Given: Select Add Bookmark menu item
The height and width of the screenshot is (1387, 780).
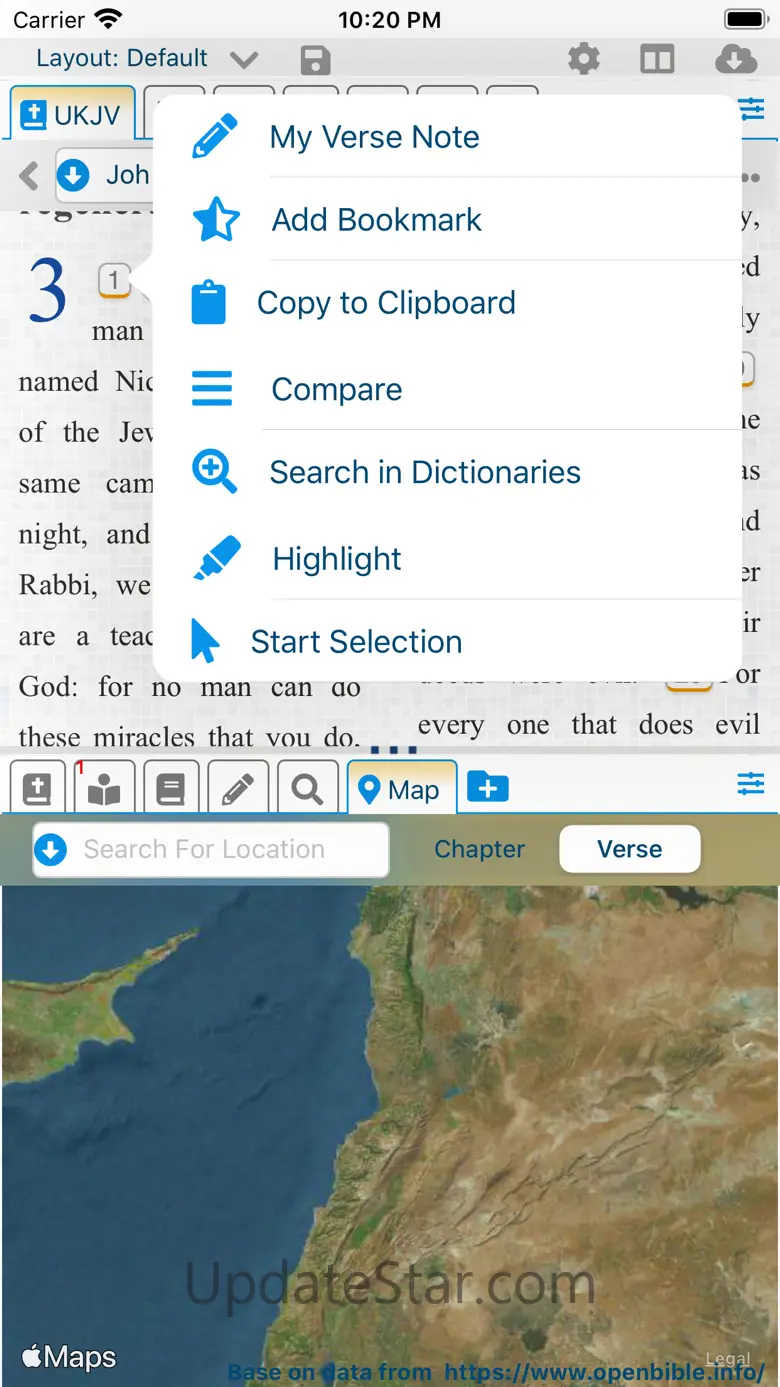Looking at the screenshot, I should point(376,220).
